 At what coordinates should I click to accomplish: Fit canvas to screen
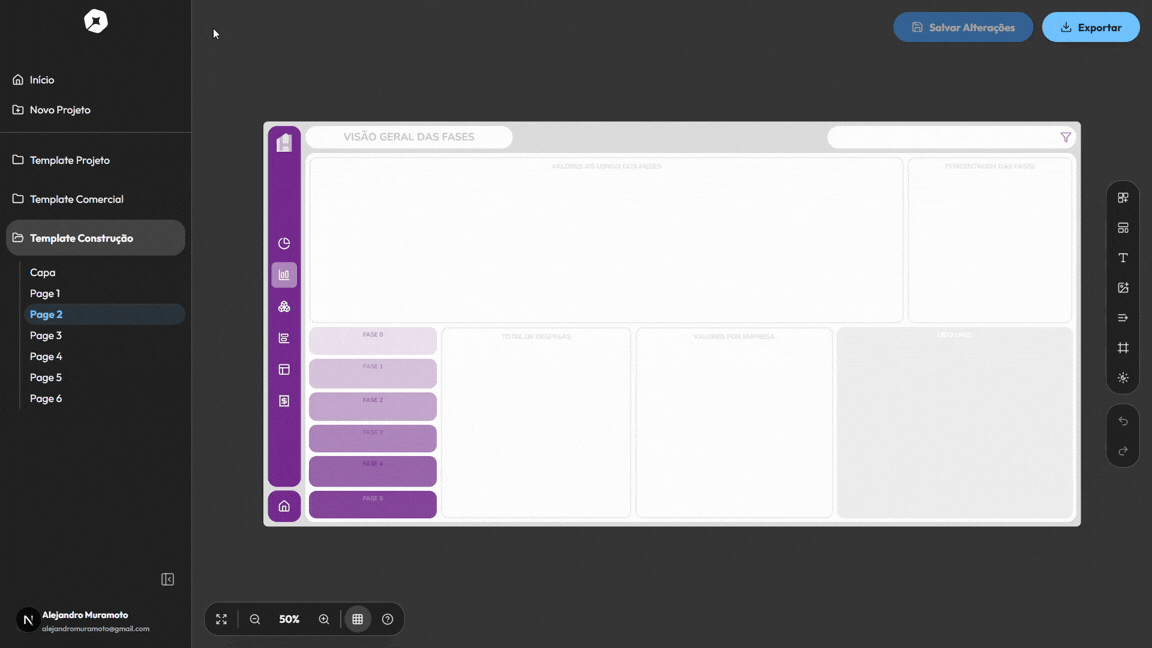[221, 619]
